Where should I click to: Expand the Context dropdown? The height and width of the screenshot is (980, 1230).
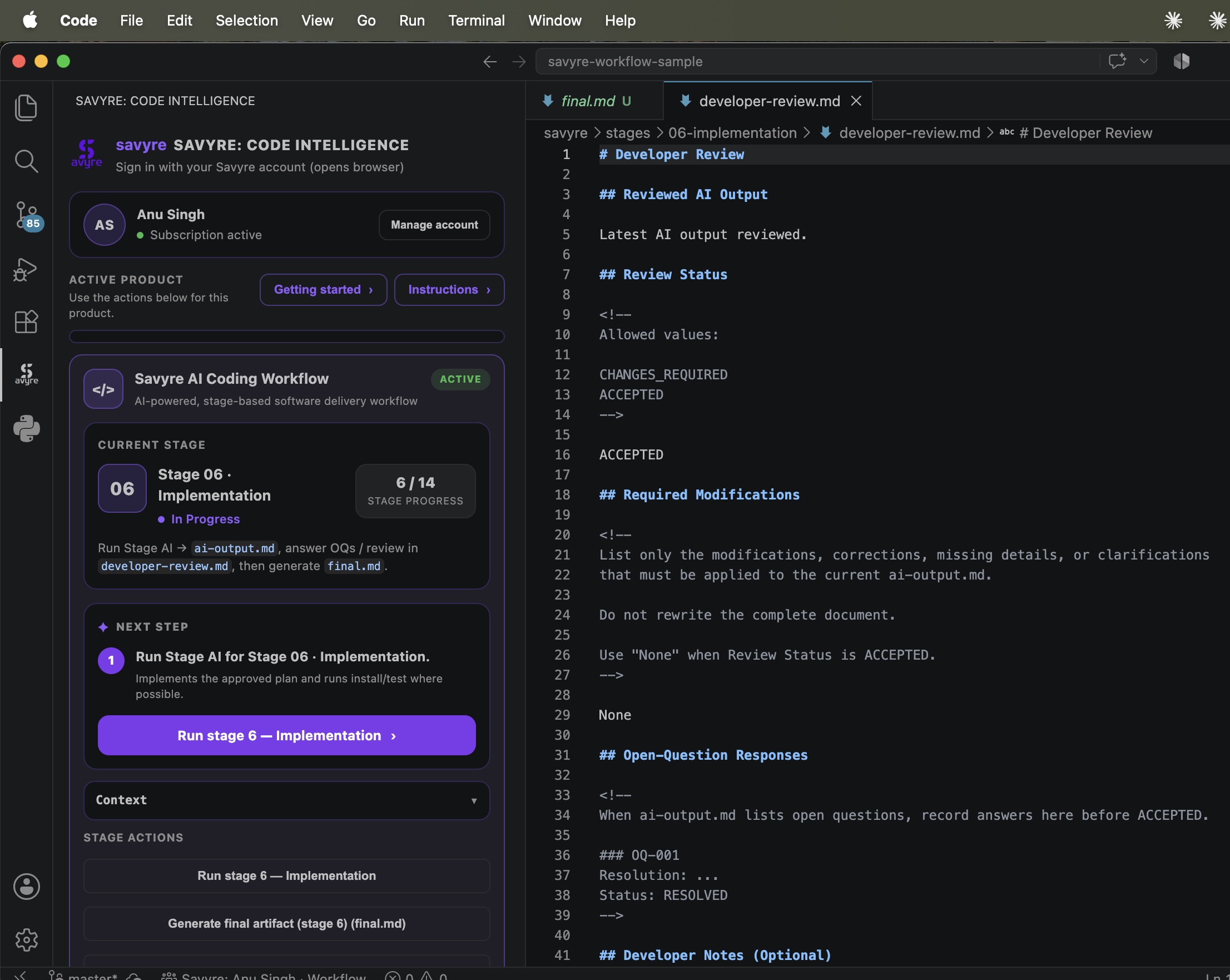(286, 800)
